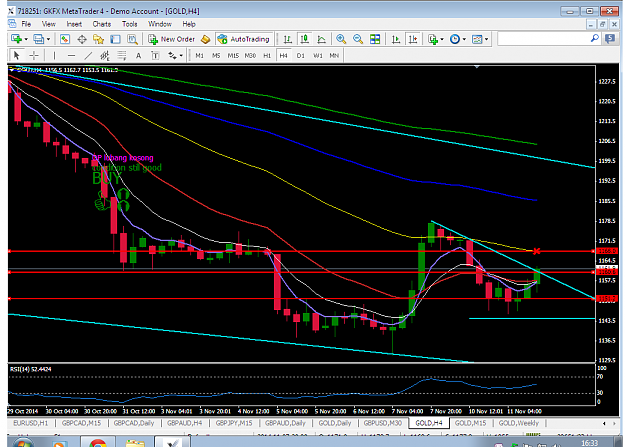Image resolution: width=625 pixels, height=447 pixels.
Task: Switch to the GOLD,Daily chart tab
Action: pyautogui.click(x=335, y=423)
